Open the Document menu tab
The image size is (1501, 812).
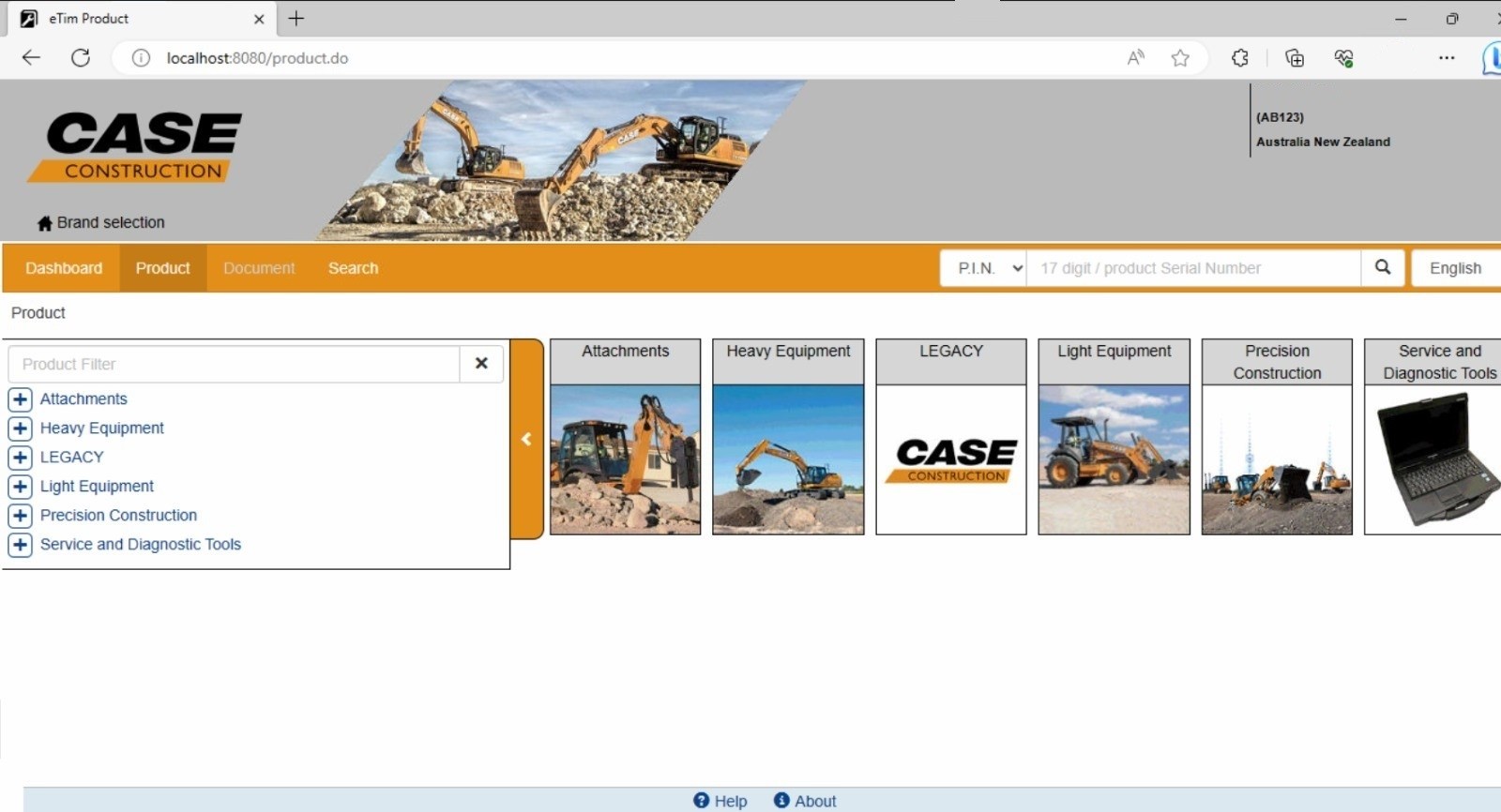pos(259,268)
